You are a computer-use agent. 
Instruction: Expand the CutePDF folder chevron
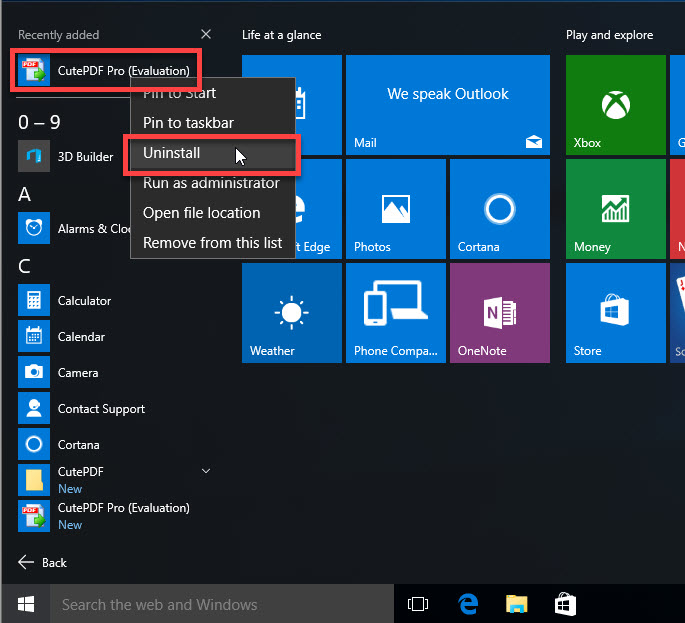pyautogui.click(x=206, y=471)
